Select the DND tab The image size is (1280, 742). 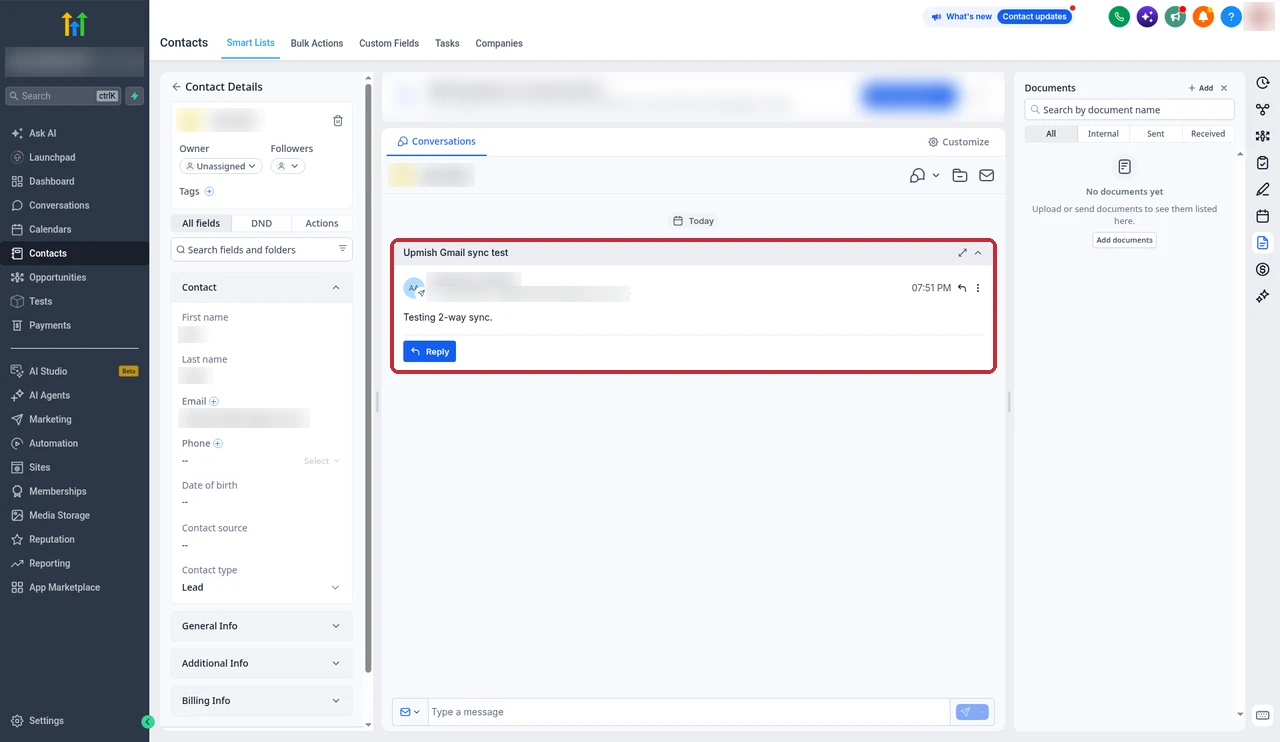261,223
